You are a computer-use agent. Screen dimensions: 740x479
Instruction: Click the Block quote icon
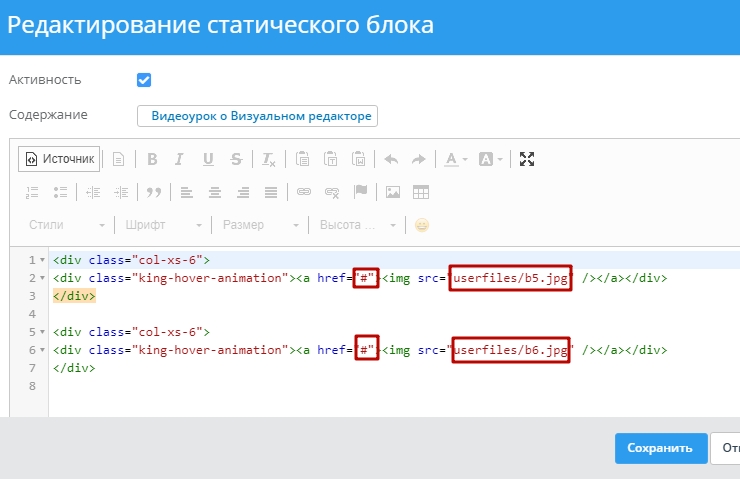click(153, 192)
